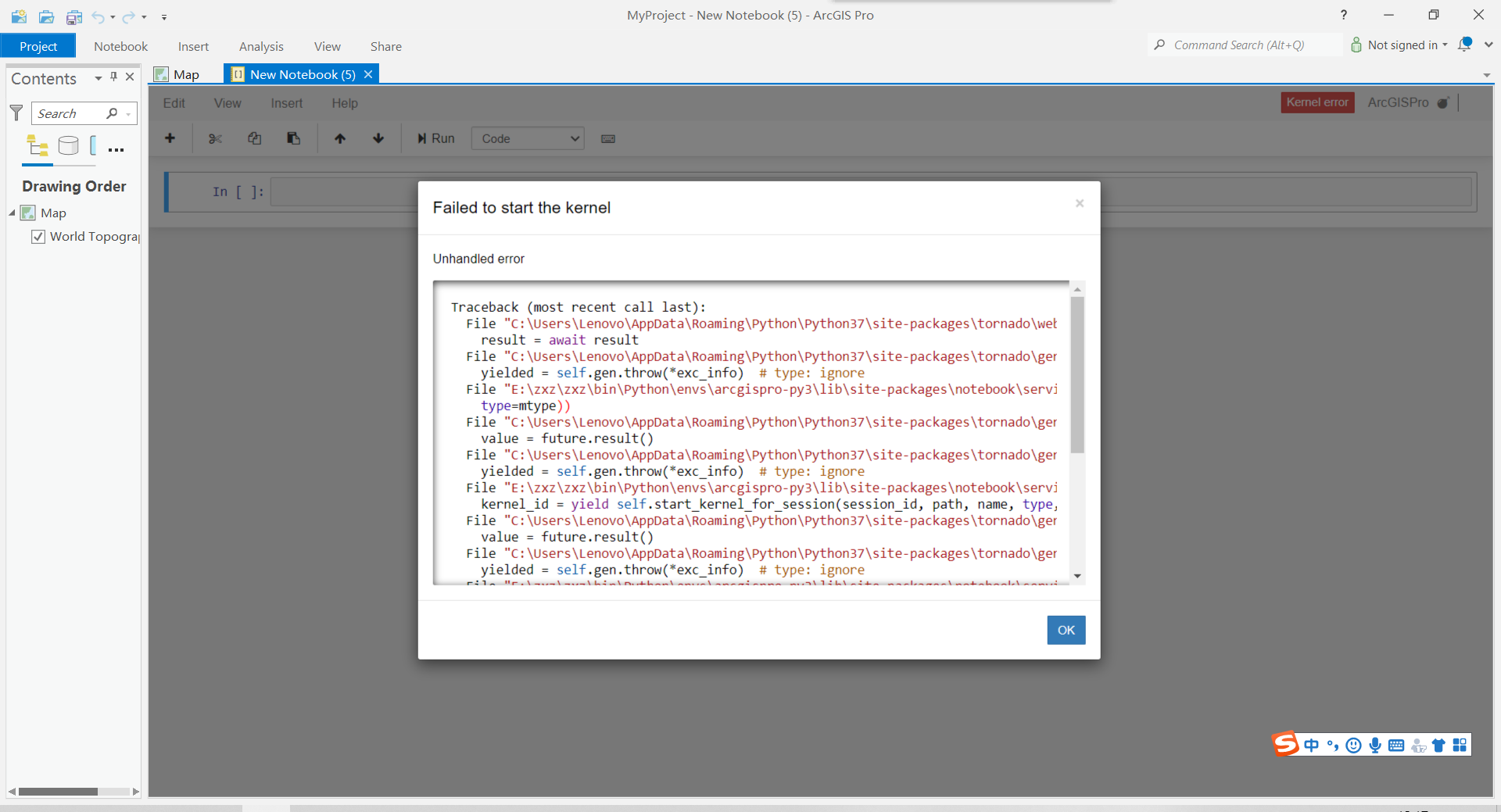Open the Analysis ribbon tab
Viewport: 1501px width, 812px height.
pyautogui.click(x=261, y=46)
